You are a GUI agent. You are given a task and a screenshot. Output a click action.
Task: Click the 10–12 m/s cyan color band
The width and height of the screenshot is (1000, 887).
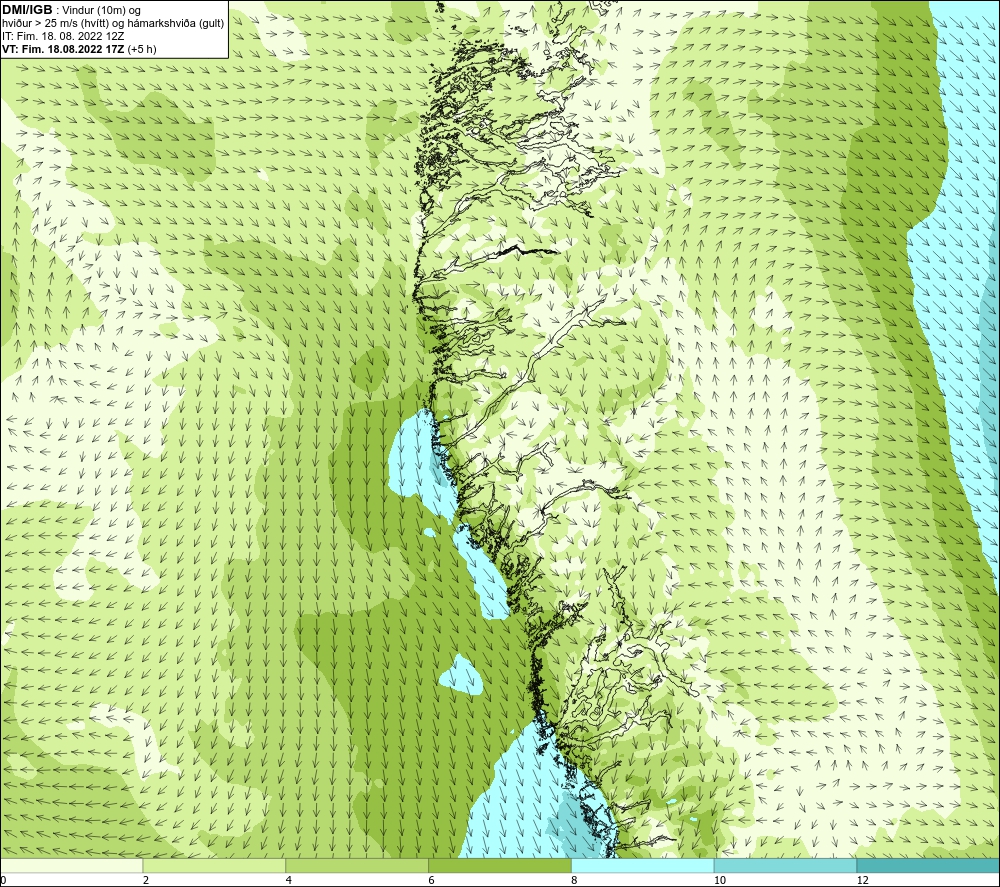click(786, 865)
